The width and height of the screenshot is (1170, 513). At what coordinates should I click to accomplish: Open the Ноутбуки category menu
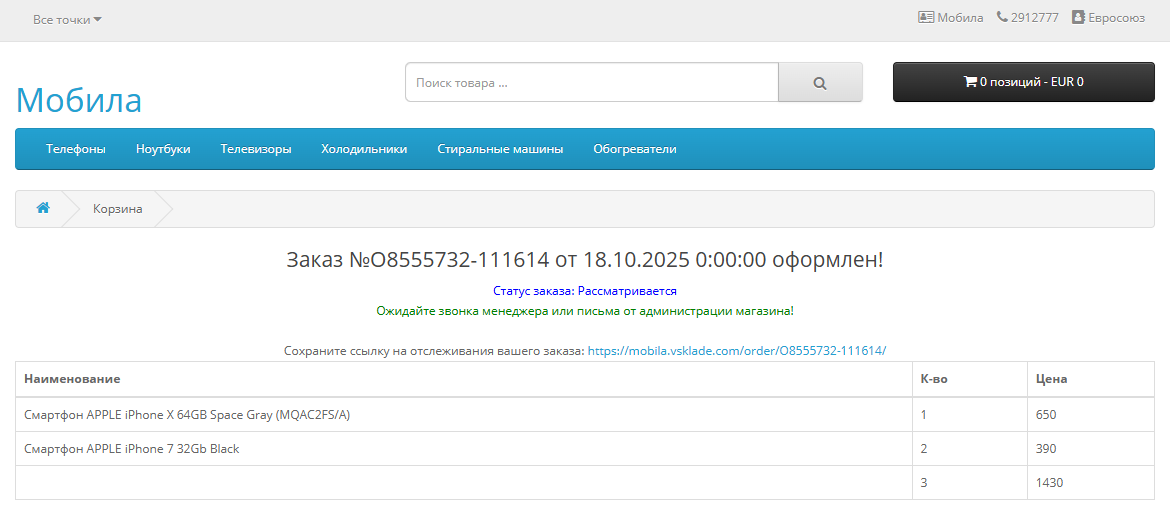tap(163, 149)
